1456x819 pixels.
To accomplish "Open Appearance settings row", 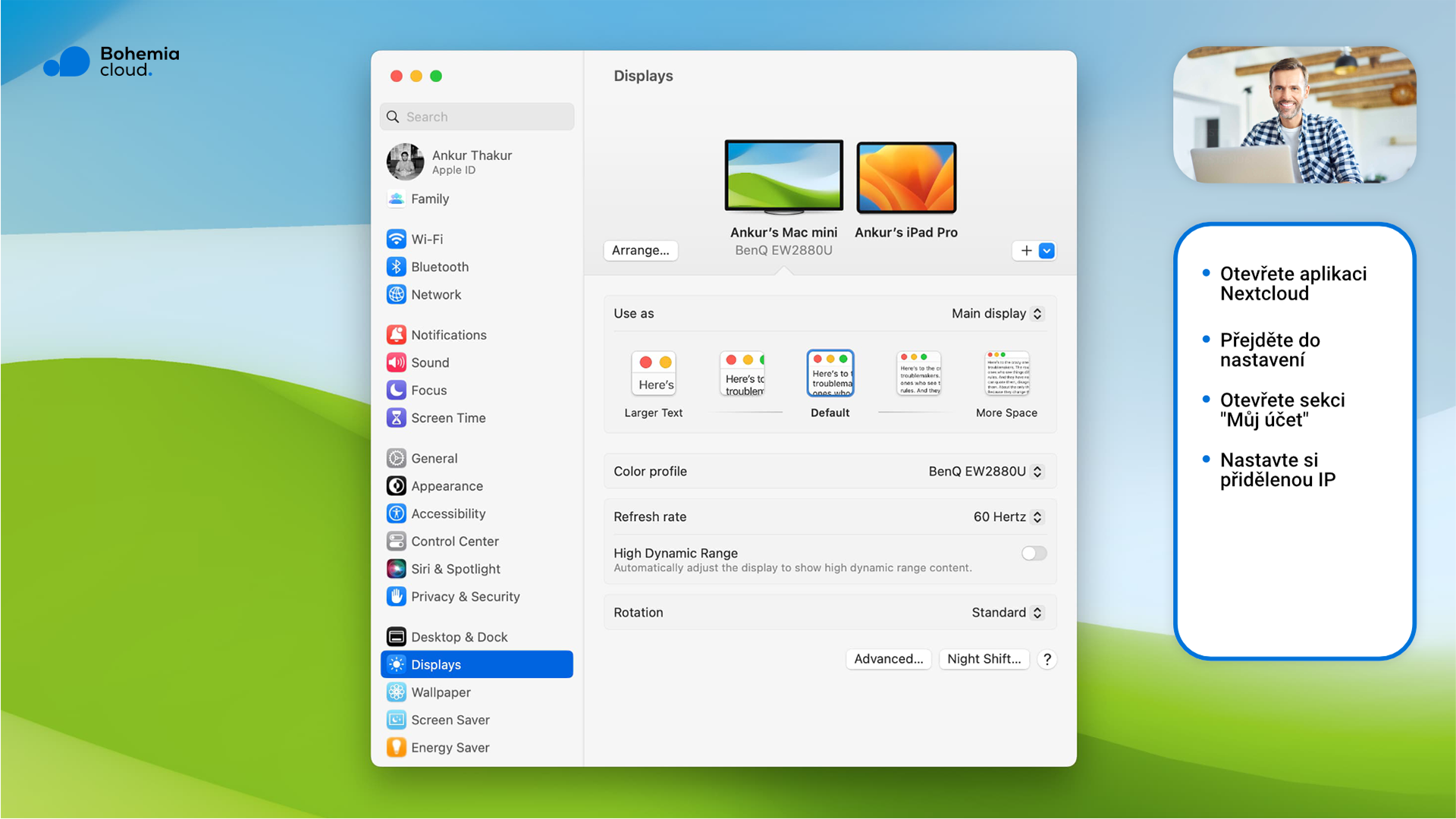I will click(477, 485).
